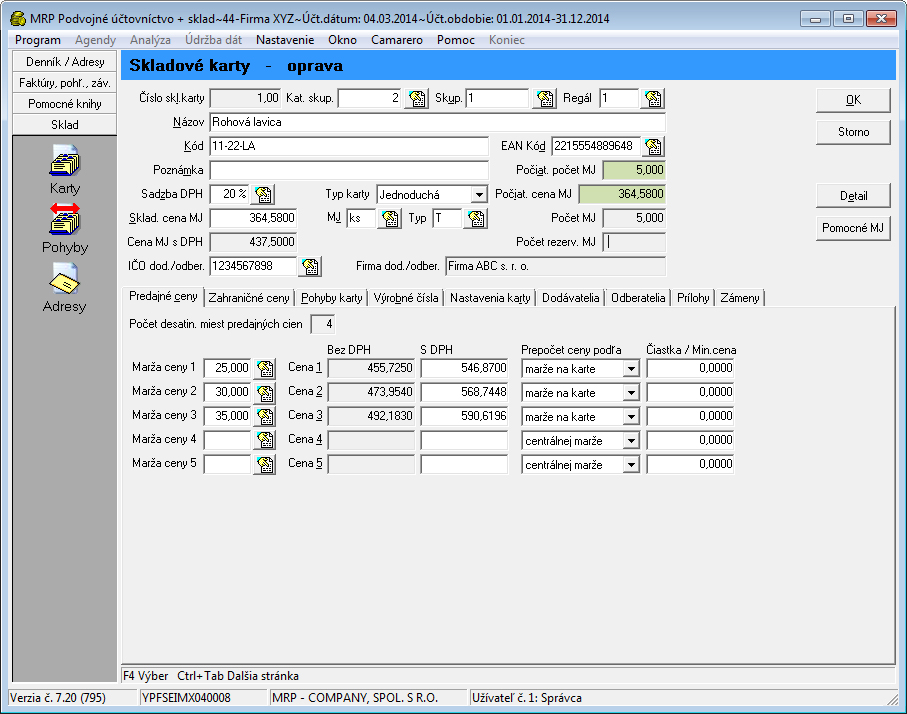The image size is (907, 714).
Task: Click the Detail button
Action: [853, 196]
